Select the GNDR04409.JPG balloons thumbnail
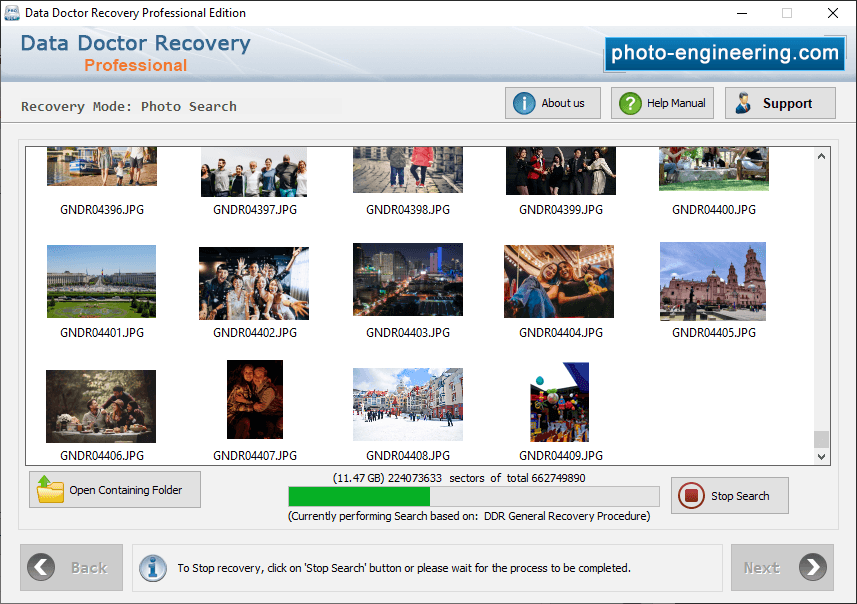 [559, 402]
